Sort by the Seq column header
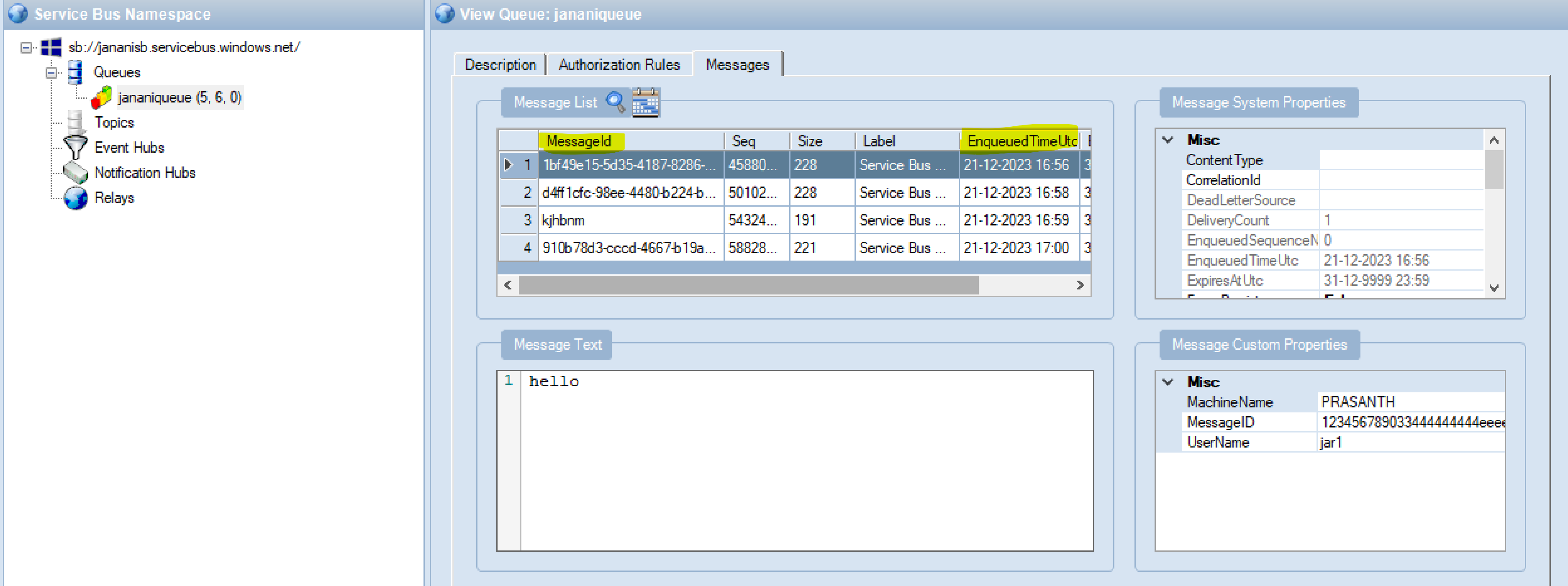This screenshot has height=586, width=1568. (757, 141)
